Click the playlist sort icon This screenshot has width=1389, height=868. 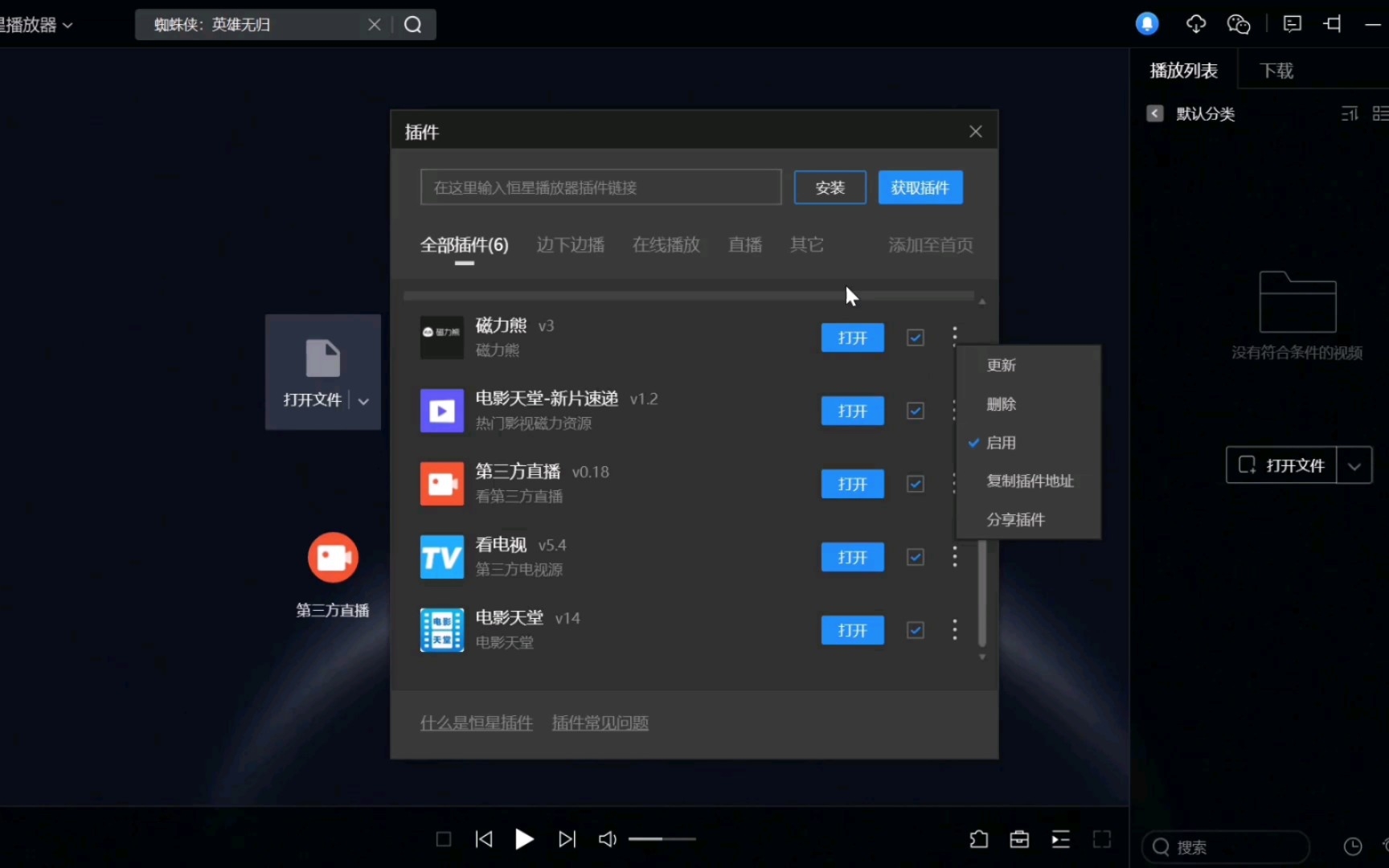(x=1350, y=113)
